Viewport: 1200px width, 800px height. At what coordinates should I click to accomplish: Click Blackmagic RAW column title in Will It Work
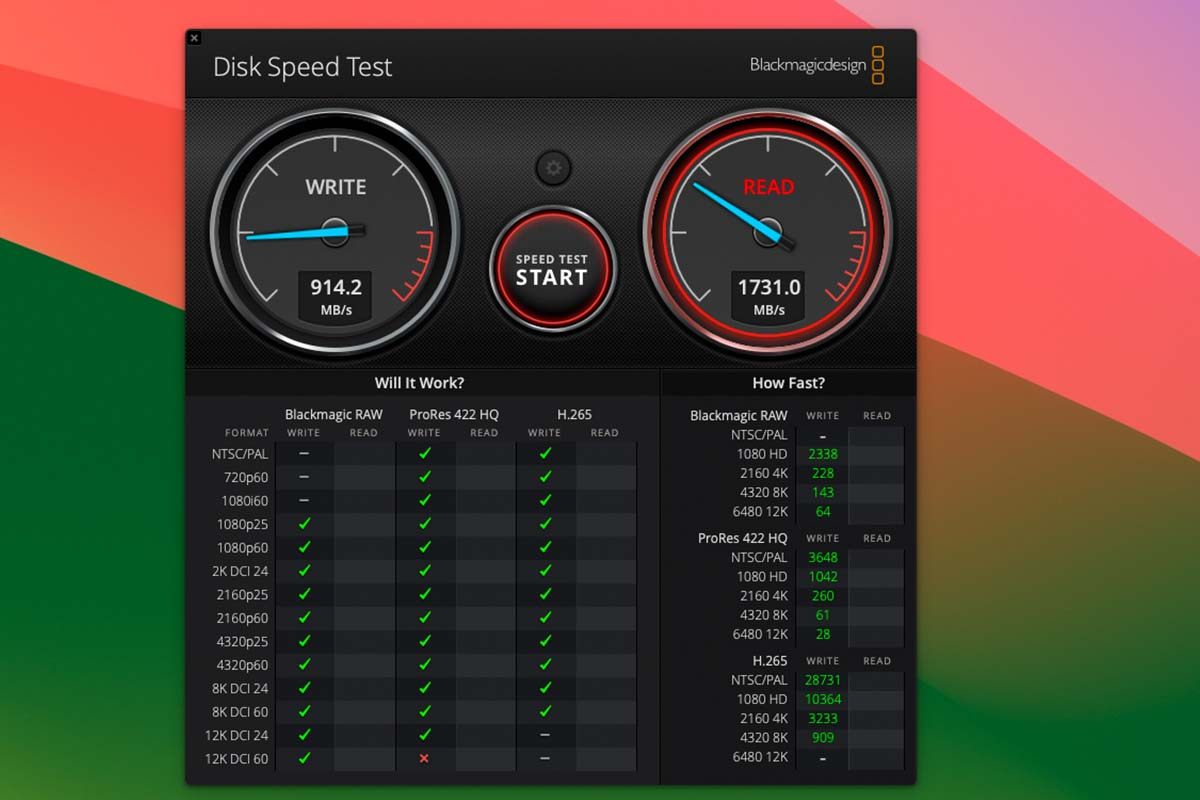[x=334, y=414]
